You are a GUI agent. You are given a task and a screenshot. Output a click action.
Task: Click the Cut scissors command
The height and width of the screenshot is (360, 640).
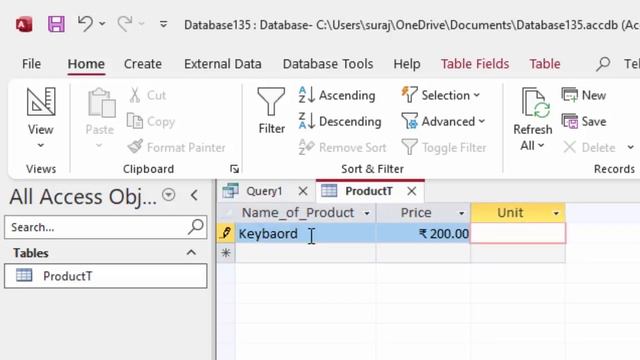tap(148, 95)
